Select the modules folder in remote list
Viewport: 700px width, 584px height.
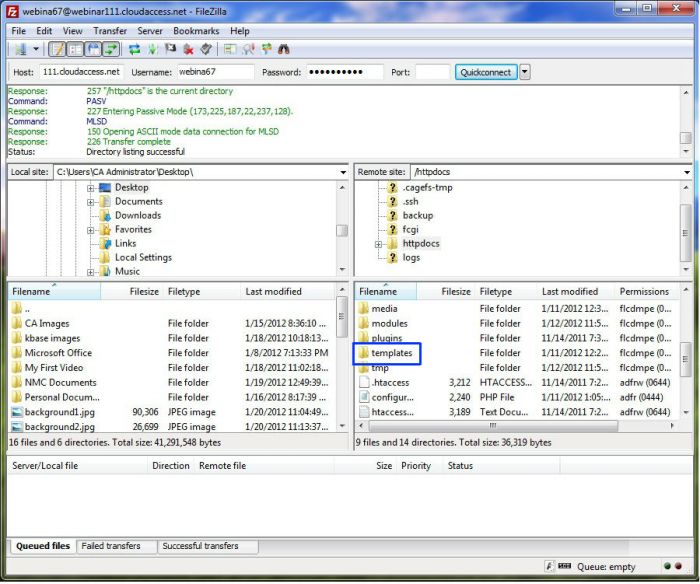tap(389, 324)
